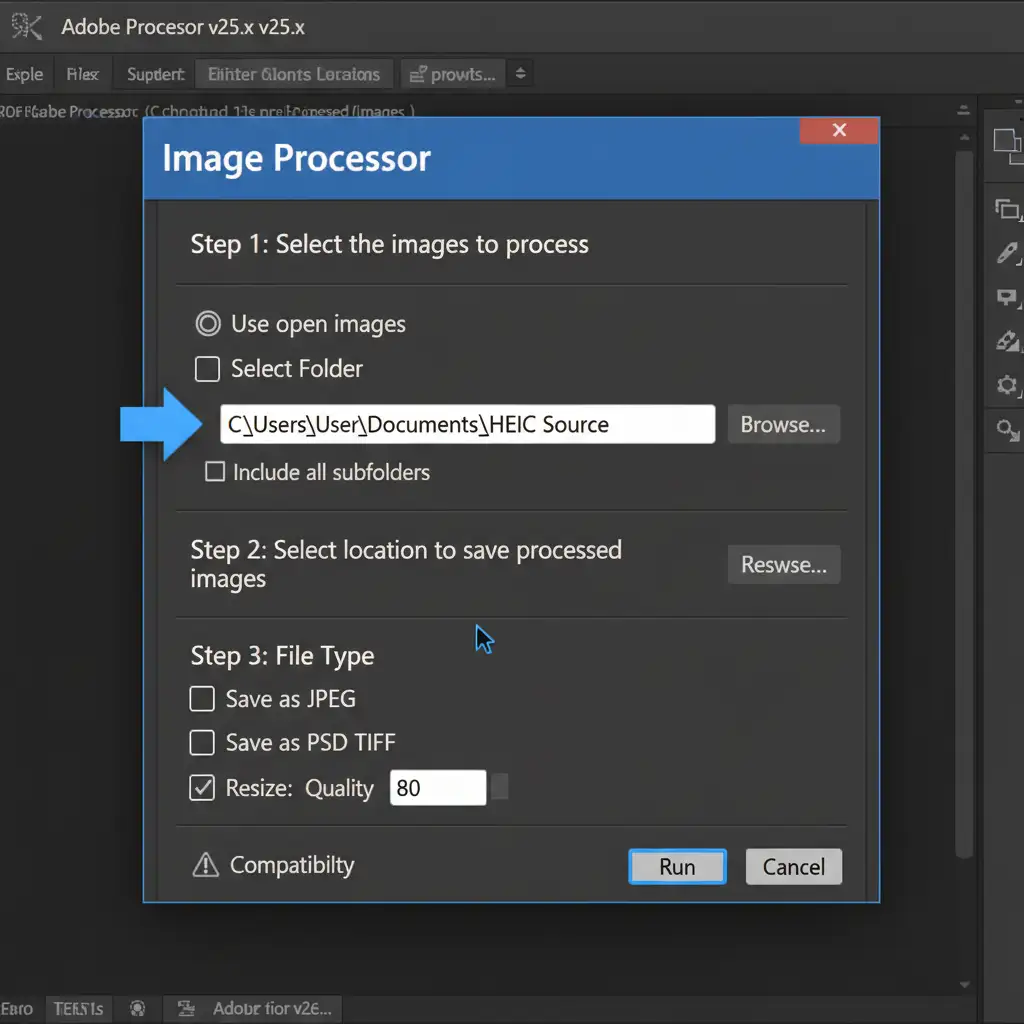Tick the Save as JPEG checkbox

202,699
